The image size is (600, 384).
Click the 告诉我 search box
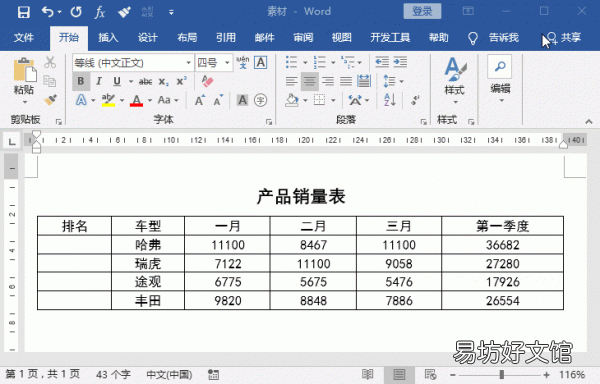[x=504, y=37]
